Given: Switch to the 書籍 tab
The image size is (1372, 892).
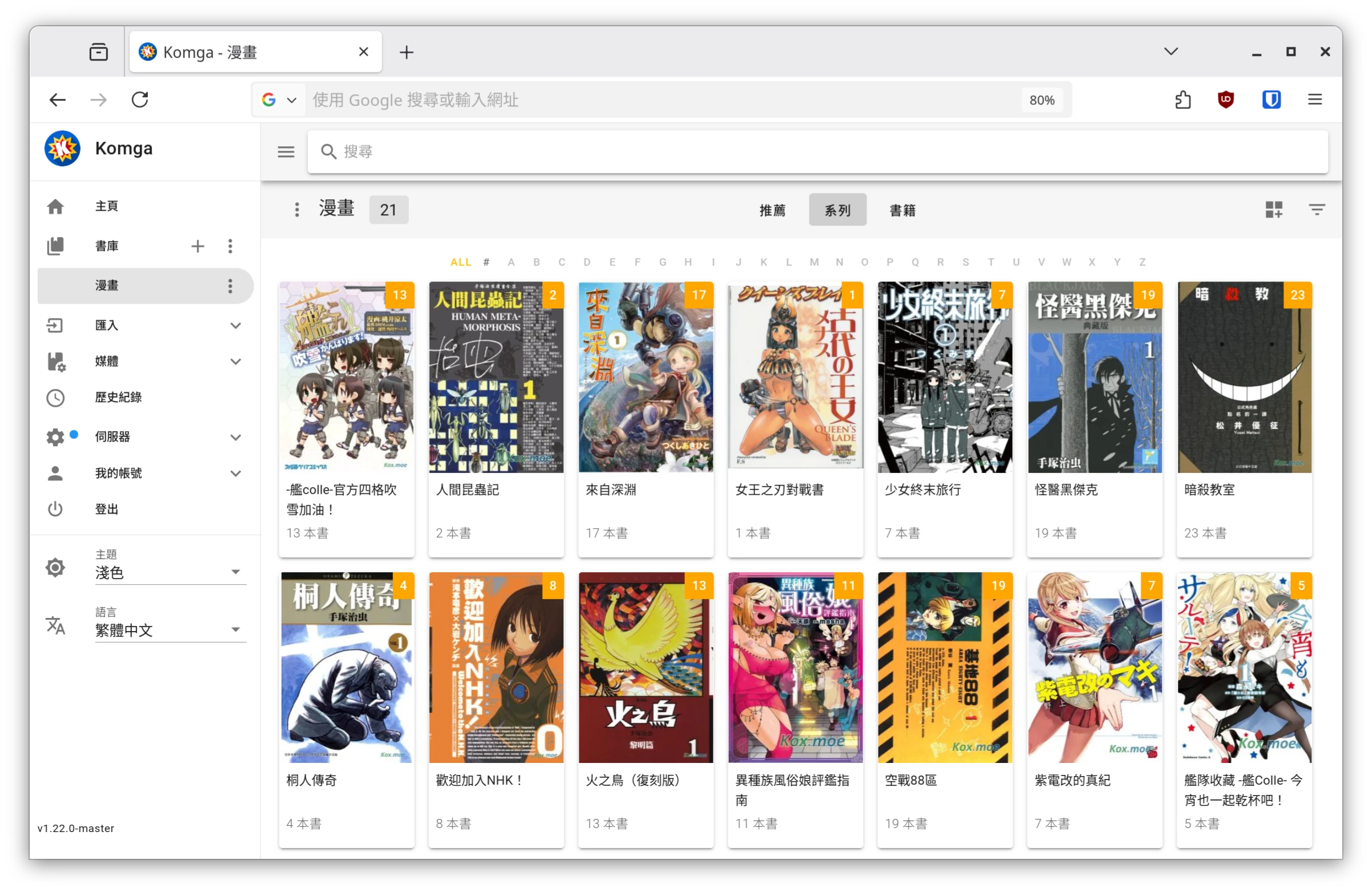Looking at the screenshot, I should click(902, 210).
